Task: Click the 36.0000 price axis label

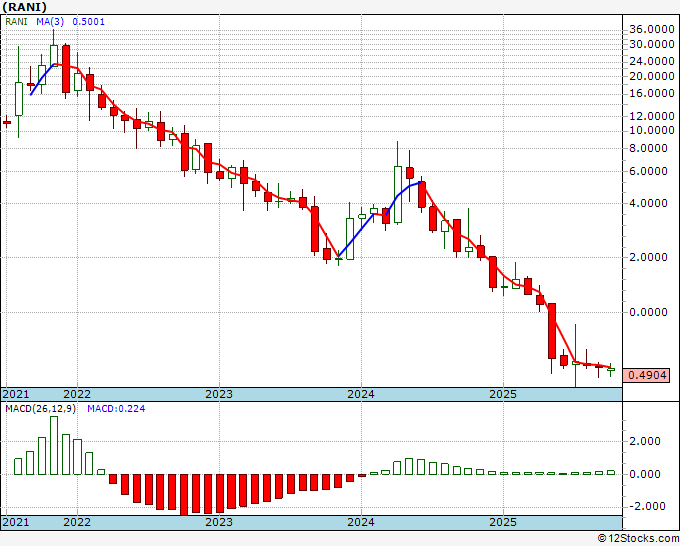Action: point(652,29)
